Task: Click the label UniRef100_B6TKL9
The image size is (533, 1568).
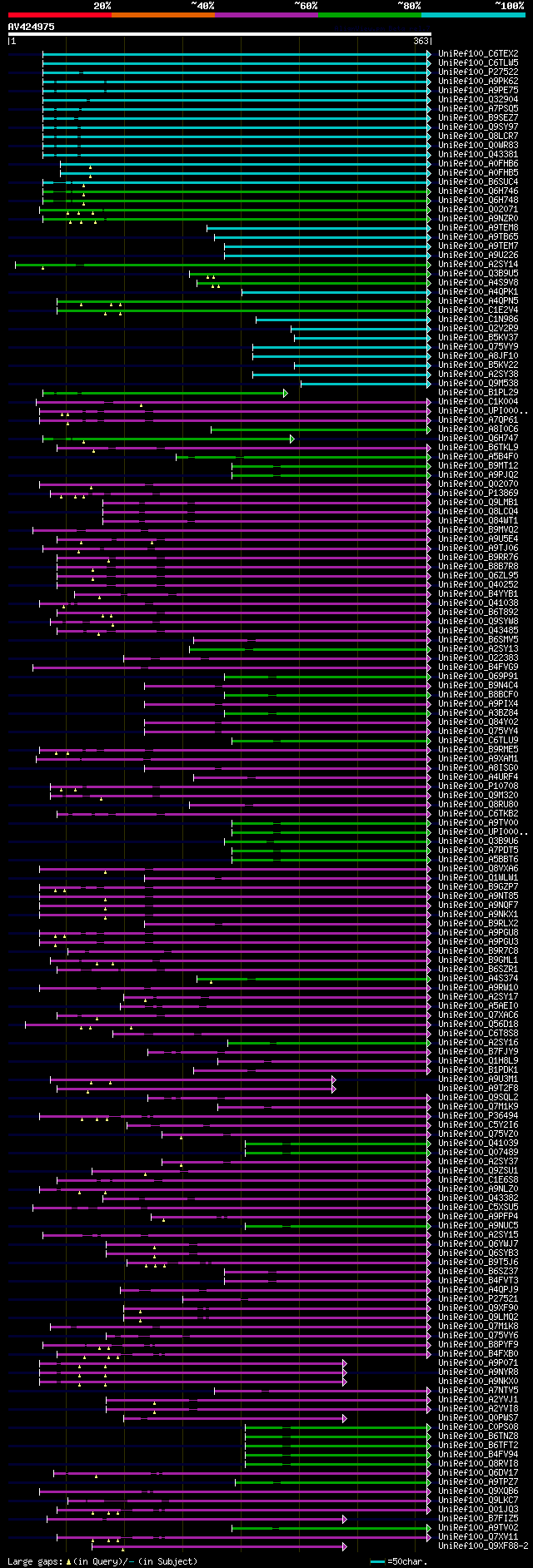Action: click(x=478, y=447)
